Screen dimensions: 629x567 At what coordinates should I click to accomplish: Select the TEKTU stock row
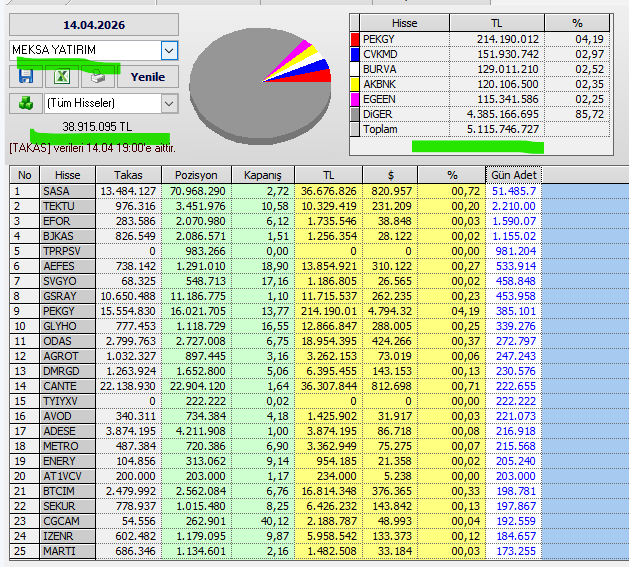click(275, 206)
